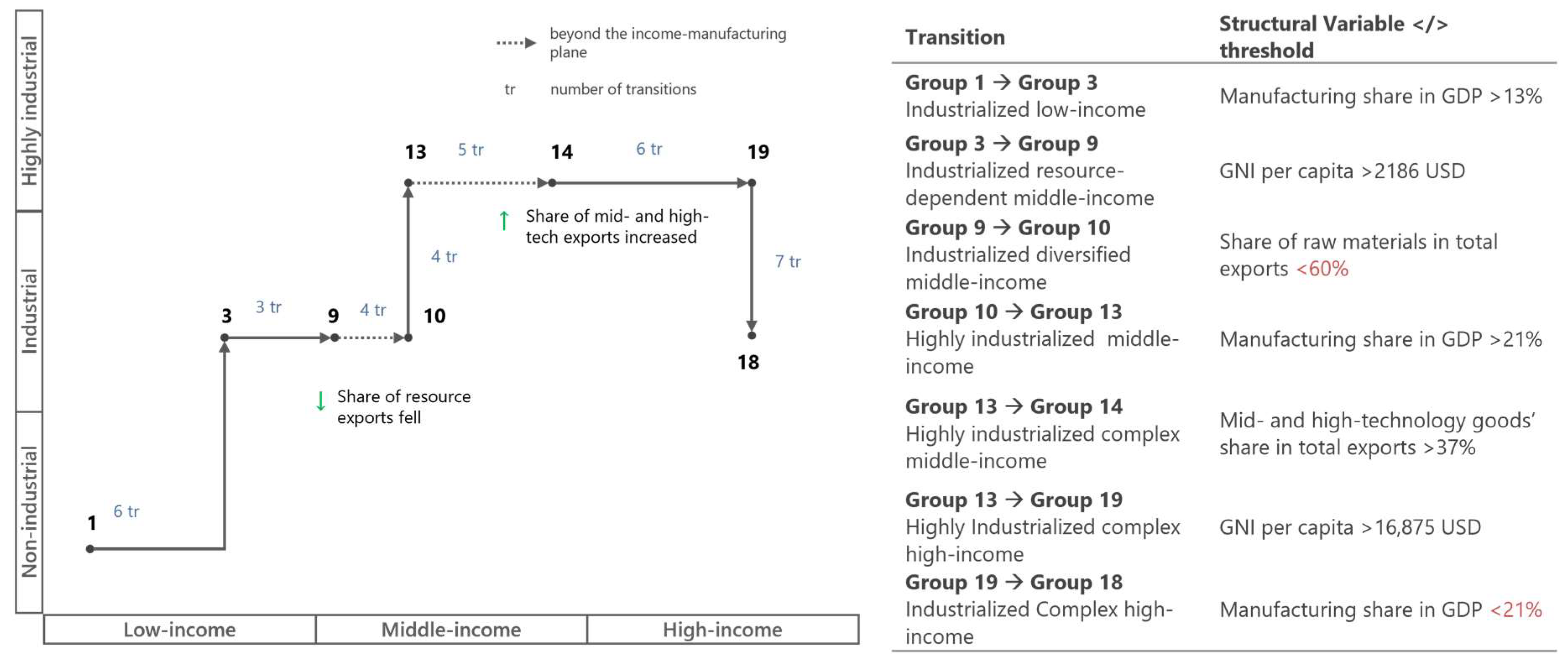1568x666 pixels.
Task: Select the Low-income axis box
Action: pos(180,630)
